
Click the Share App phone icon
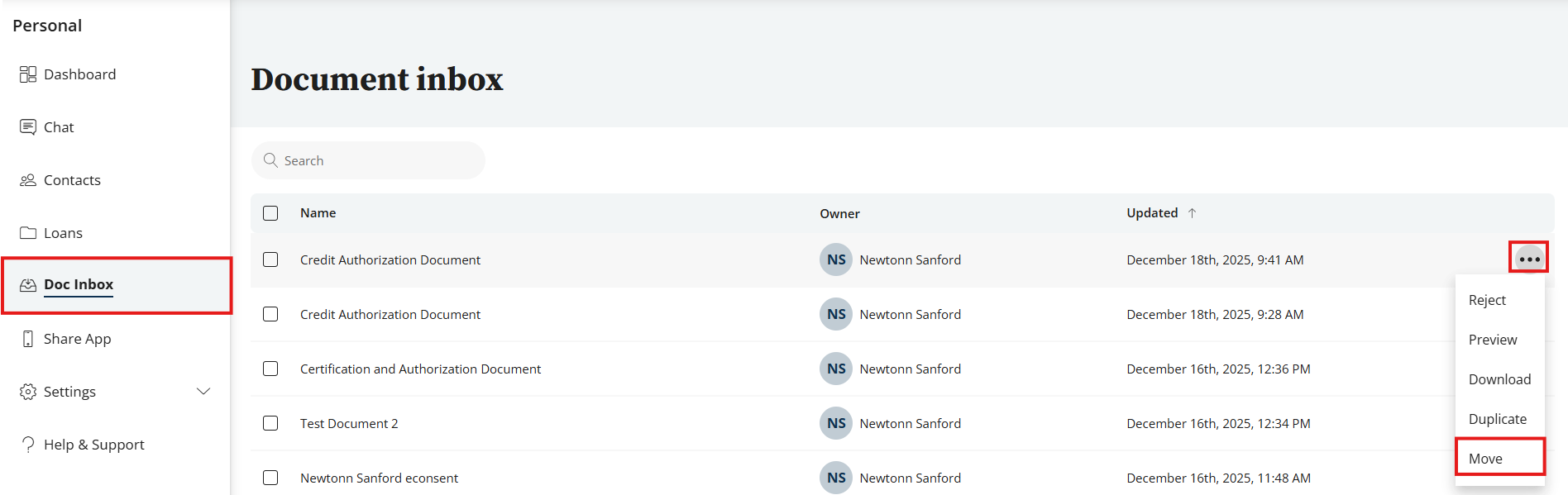(28, 339)
